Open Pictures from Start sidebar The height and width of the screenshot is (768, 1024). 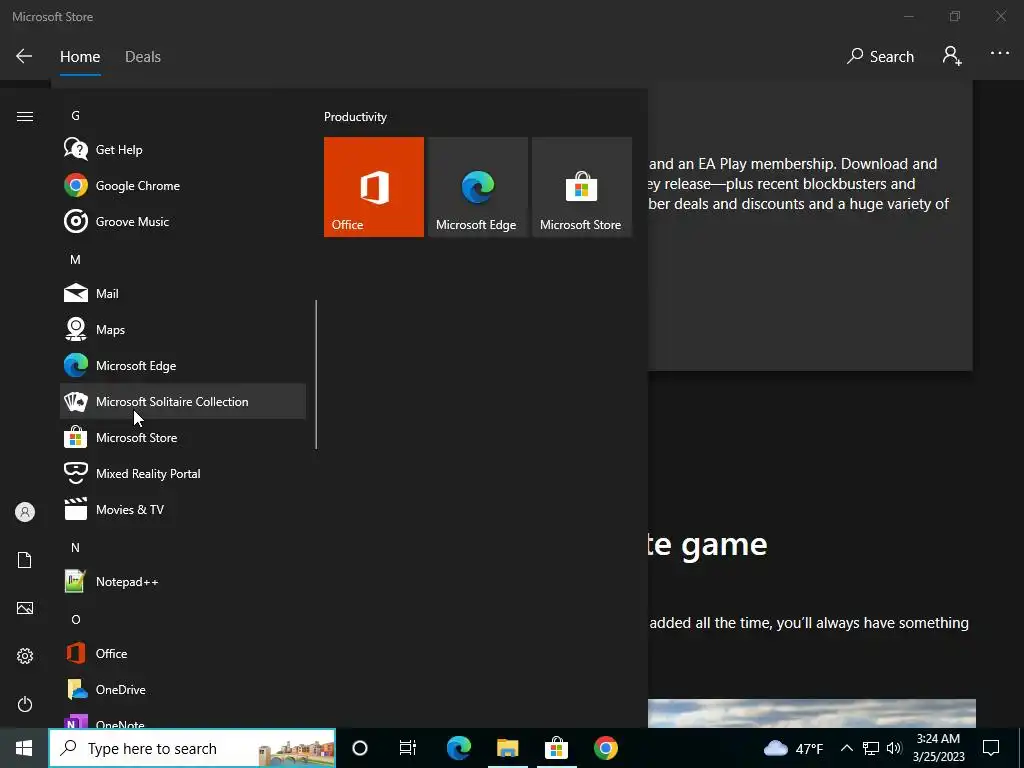[x=25, y=608]
